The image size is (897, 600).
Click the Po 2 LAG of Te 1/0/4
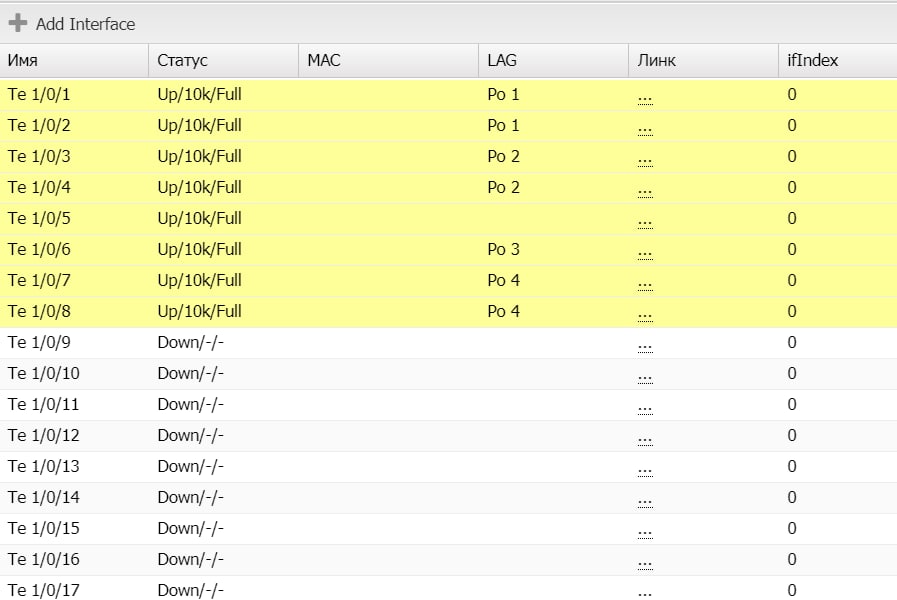(x=503, y=187)
